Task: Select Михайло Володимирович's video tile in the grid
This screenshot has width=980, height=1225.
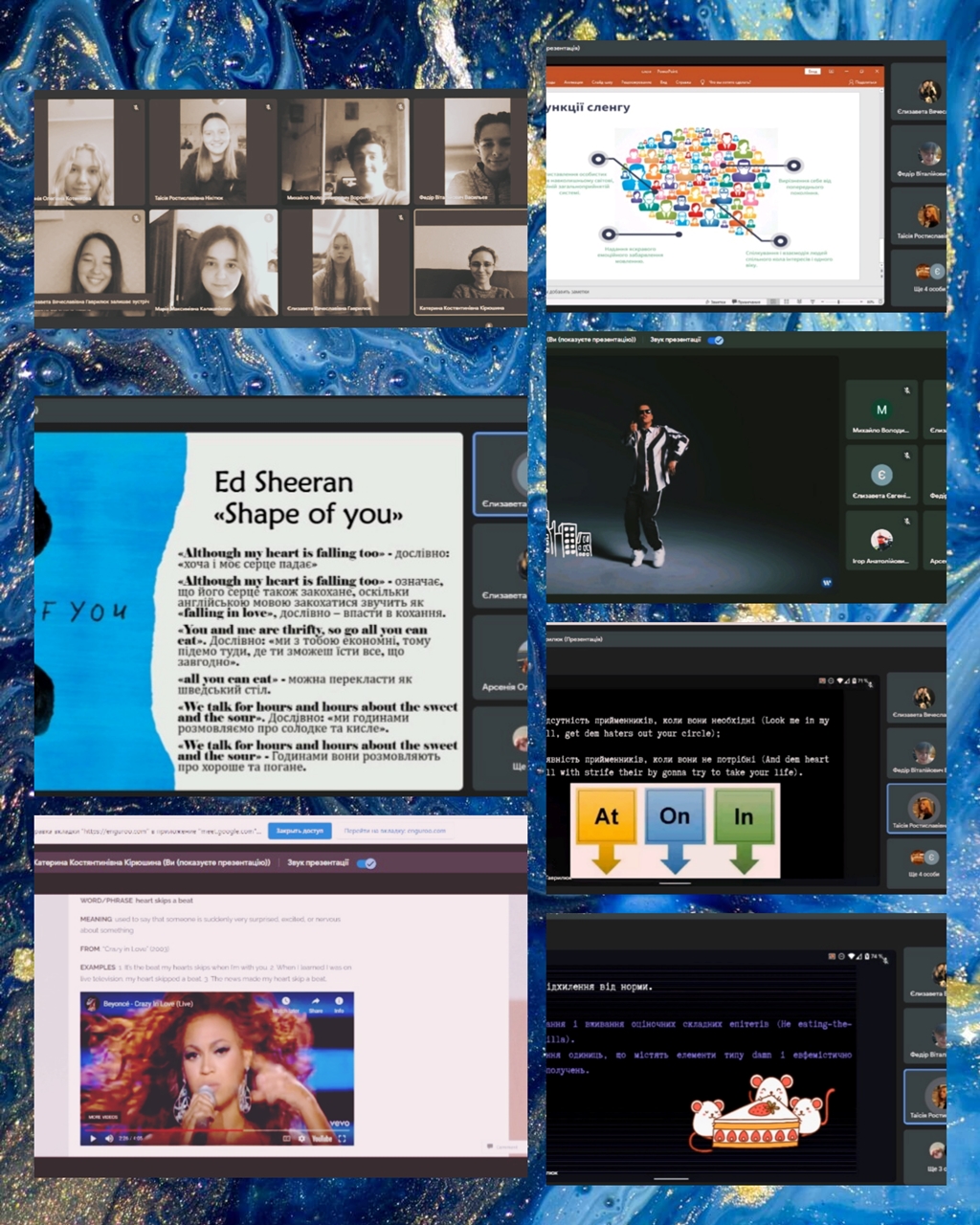Action: 345,150
